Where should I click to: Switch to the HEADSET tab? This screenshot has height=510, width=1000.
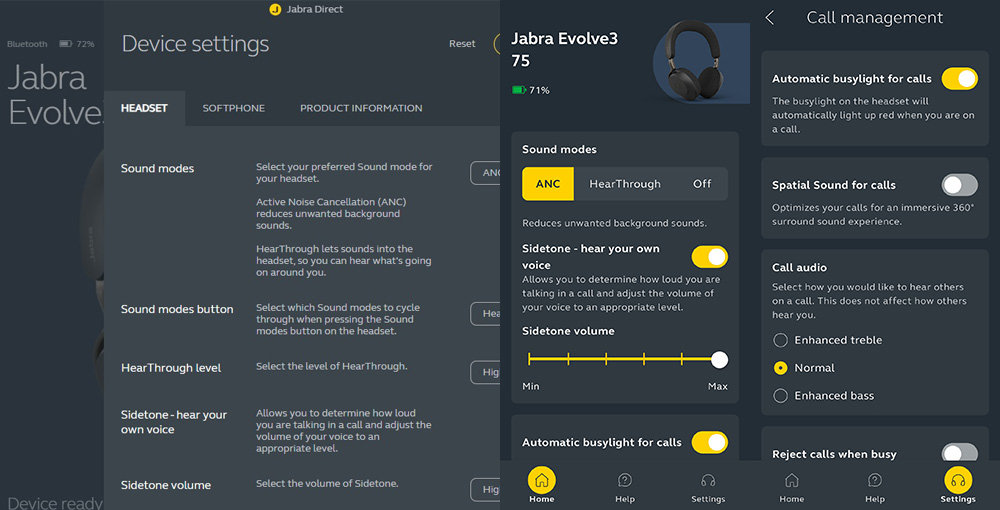point(144,108)
